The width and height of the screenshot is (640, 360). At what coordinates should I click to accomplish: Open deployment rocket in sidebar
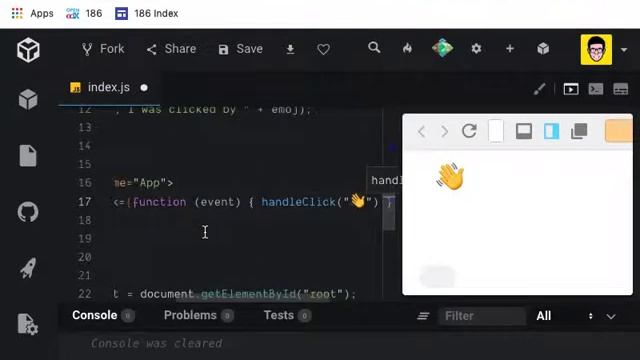click(x=28, y=268)
